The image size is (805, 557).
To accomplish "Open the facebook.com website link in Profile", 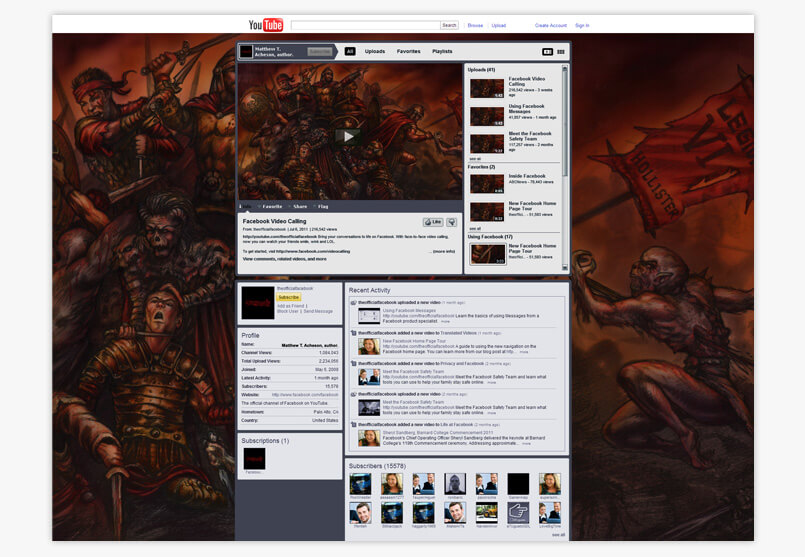I will tap(305, 395).
